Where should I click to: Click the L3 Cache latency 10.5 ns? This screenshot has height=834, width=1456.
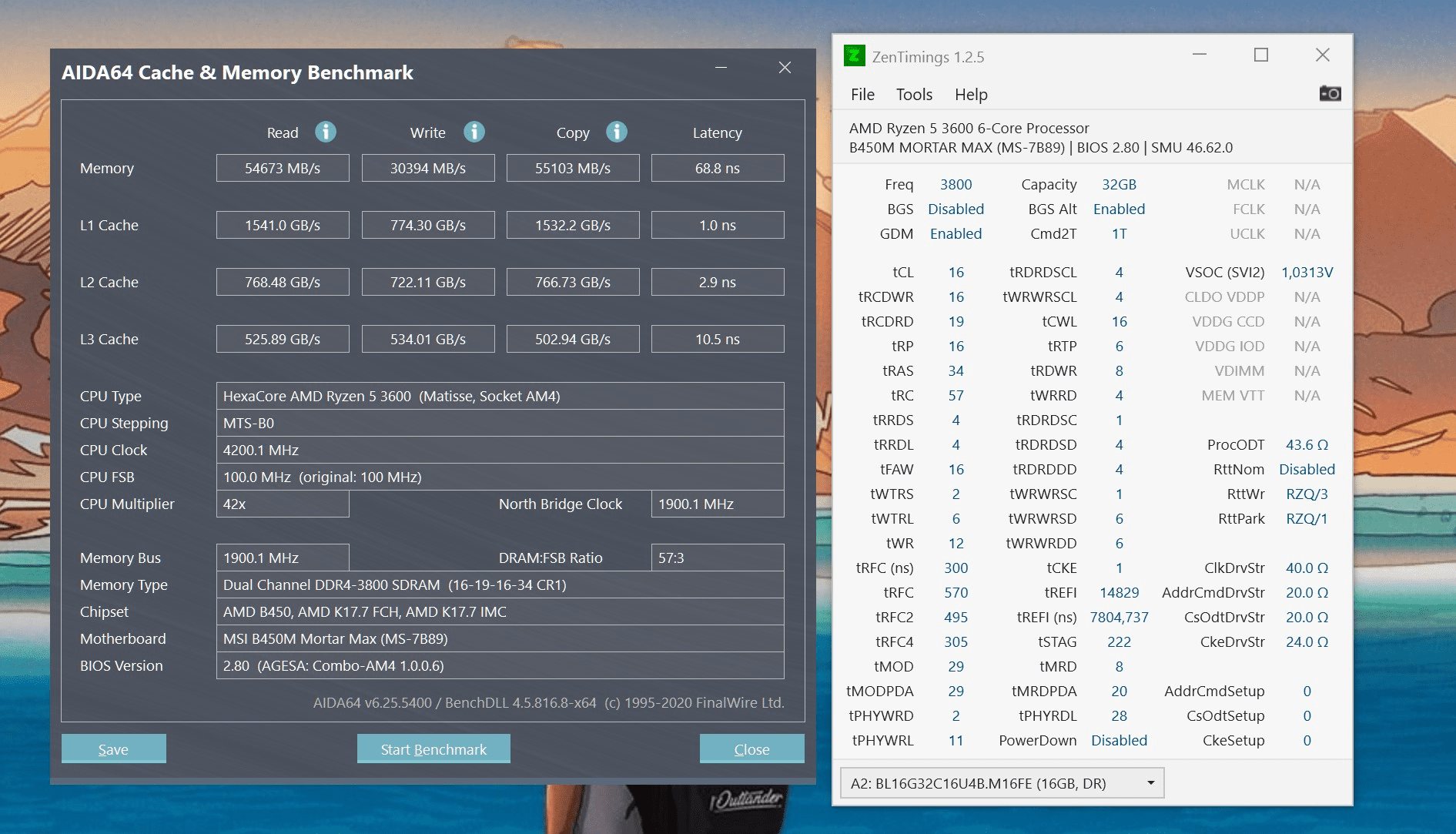pos(718,339)
